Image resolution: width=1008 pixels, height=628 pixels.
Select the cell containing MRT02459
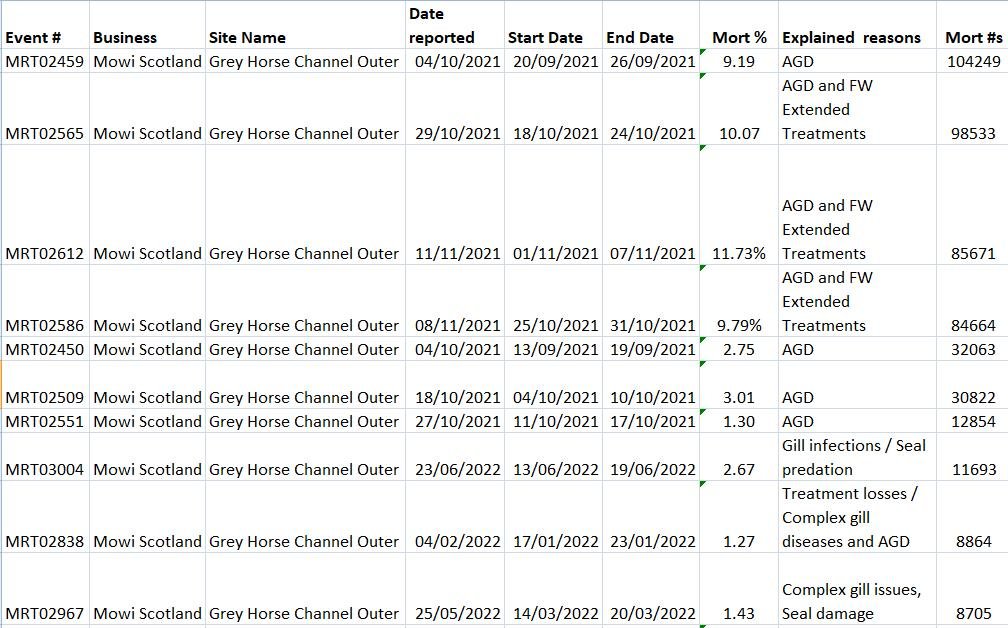click(x=43, y=61)
